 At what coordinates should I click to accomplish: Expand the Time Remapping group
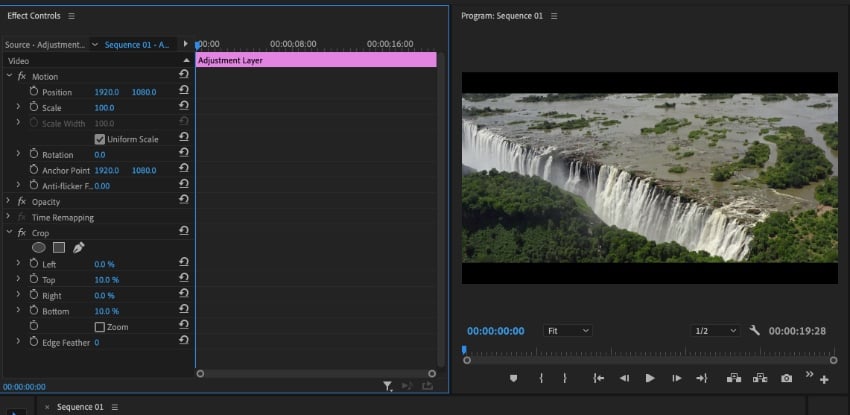pyautogui.click(x=8, y=217)
